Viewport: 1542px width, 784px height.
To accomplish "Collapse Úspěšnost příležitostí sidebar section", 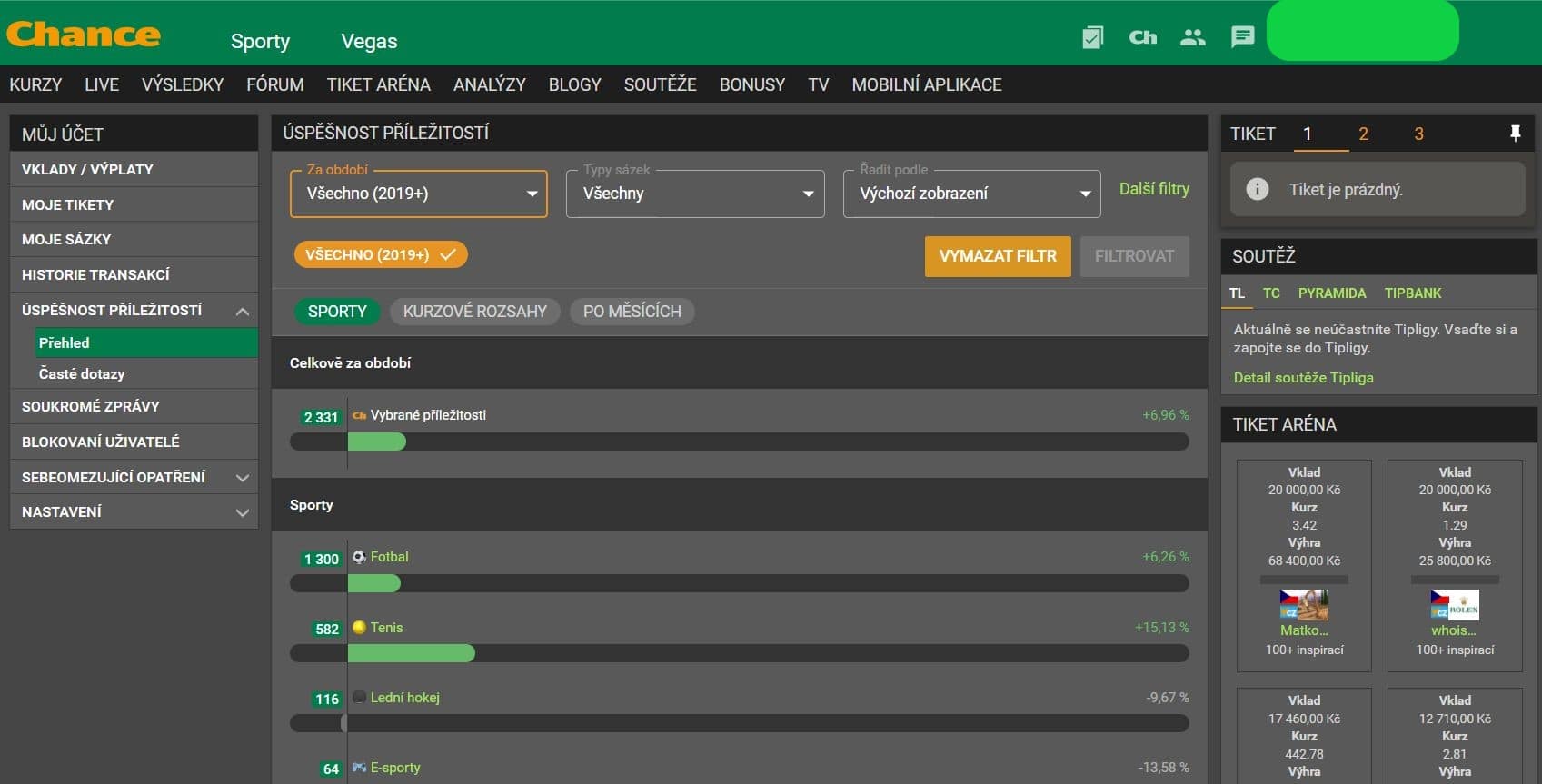I will (x=242, y=311).
